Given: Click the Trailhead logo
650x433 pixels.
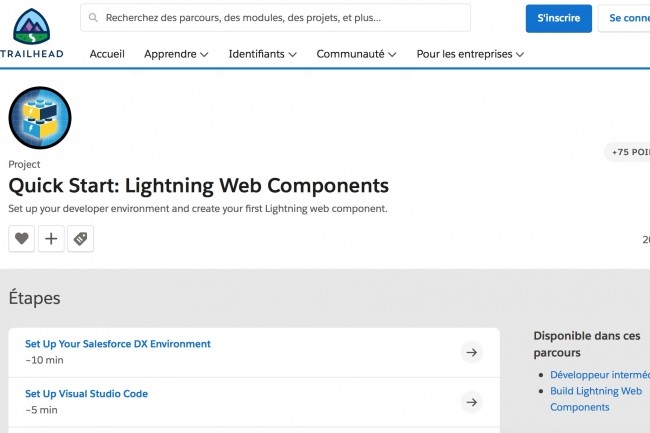Looking at the screenshot, I should tap(32, 33).
